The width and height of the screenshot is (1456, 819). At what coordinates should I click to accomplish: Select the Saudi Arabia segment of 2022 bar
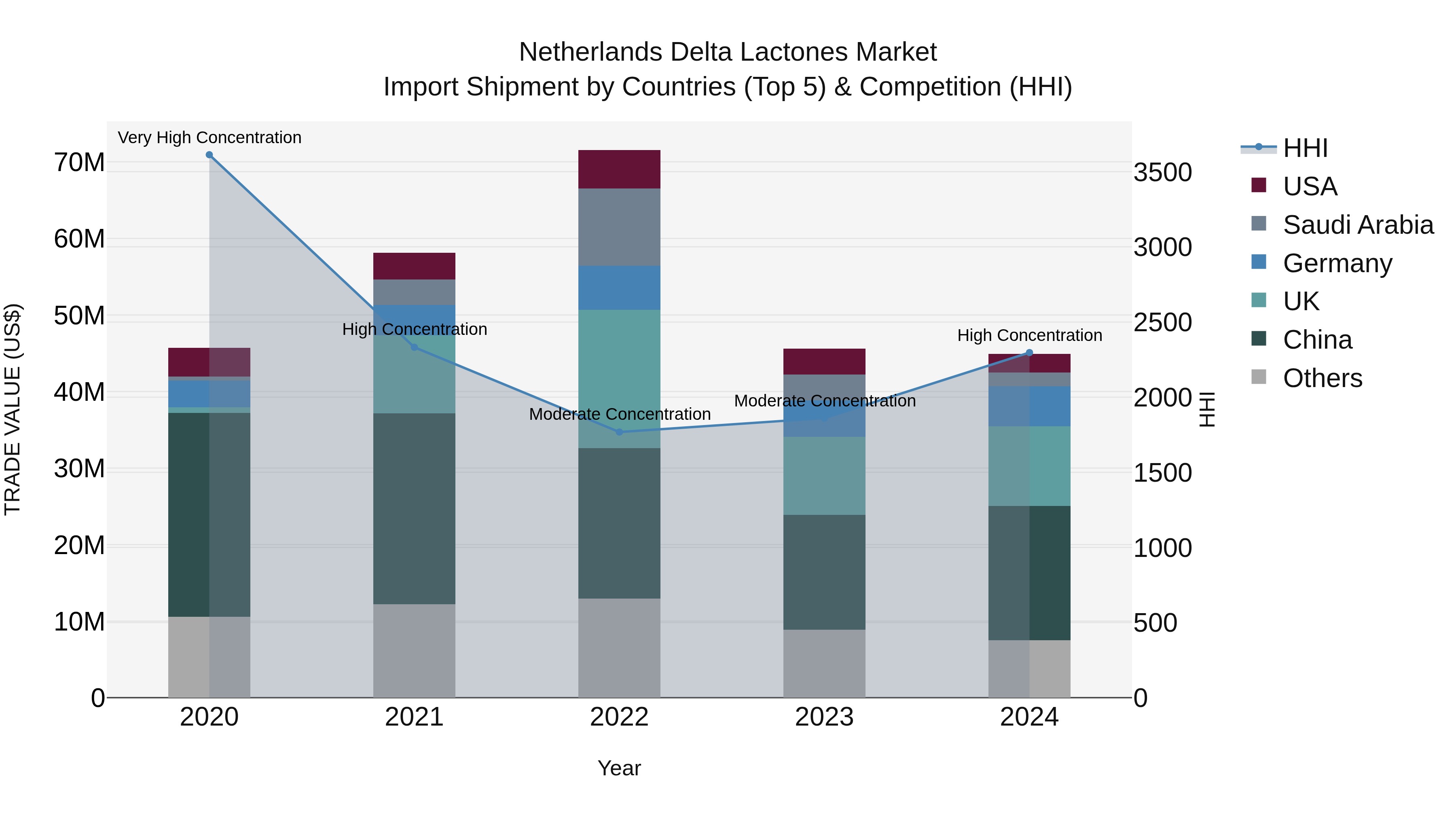pyautogui.click(x=619, y=227)
